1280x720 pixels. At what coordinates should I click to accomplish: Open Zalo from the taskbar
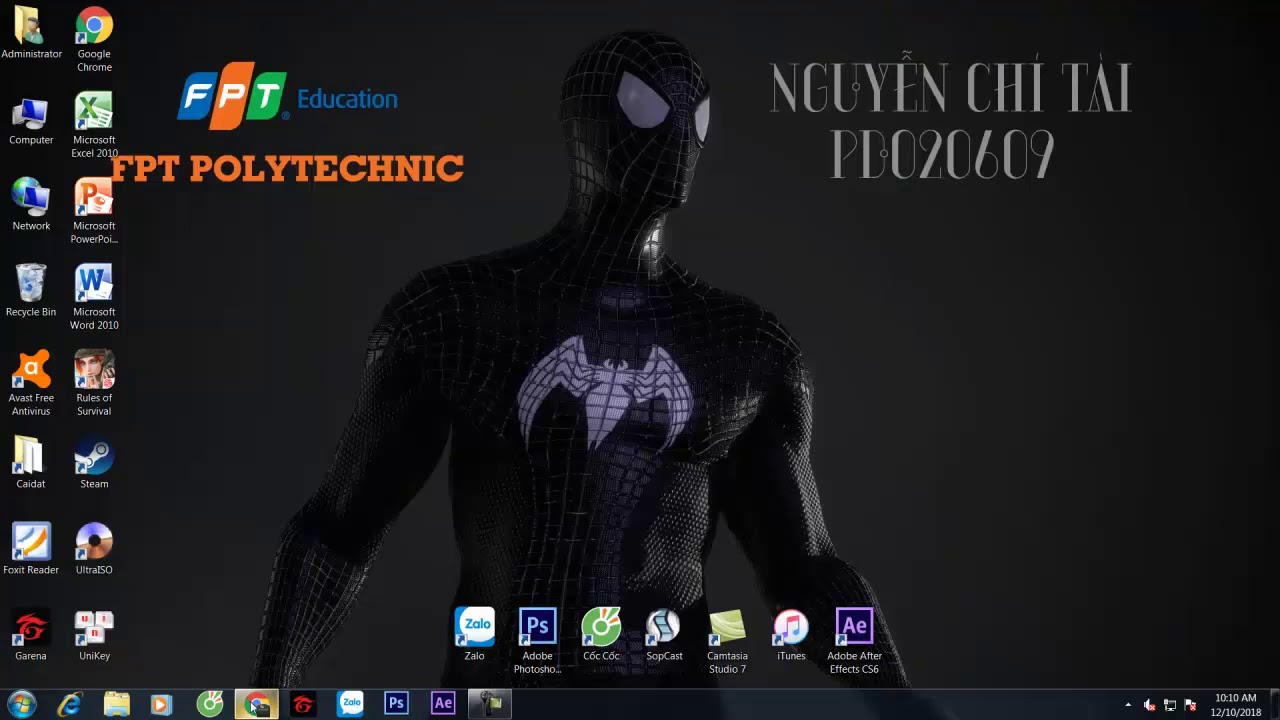(x=350, y=704)
